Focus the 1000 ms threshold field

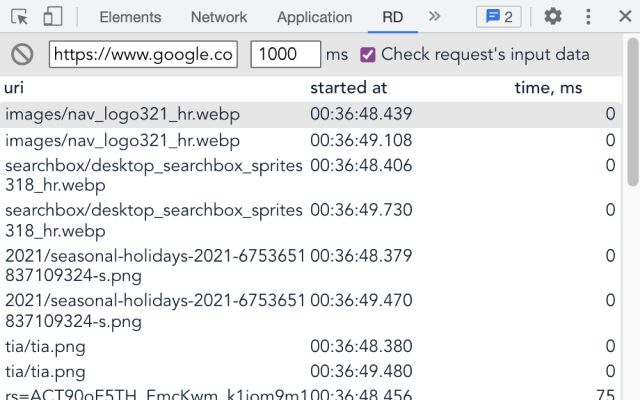pyautogui.click(x=285, y=54)
